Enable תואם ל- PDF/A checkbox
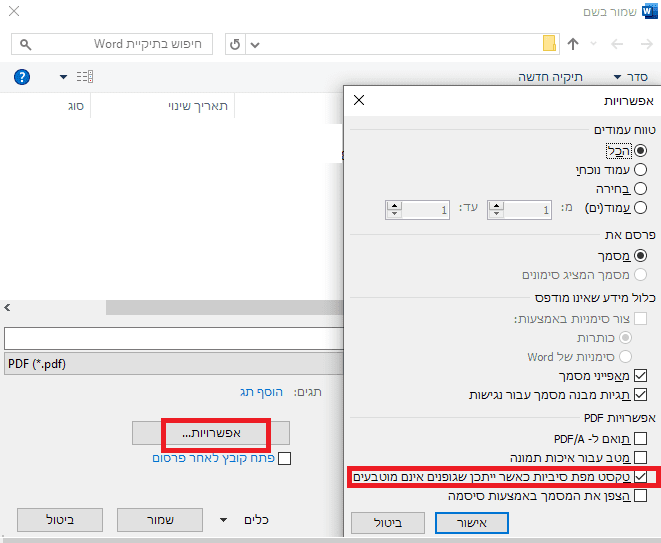 pyautogui.click(x=640, y=438)
